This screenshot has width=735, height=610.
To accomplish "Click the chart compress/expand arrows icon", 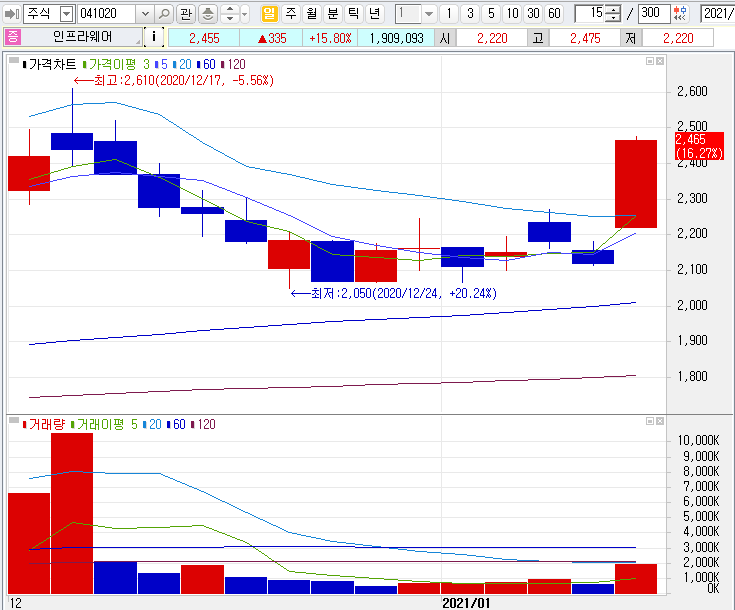I will pos(680,14).
